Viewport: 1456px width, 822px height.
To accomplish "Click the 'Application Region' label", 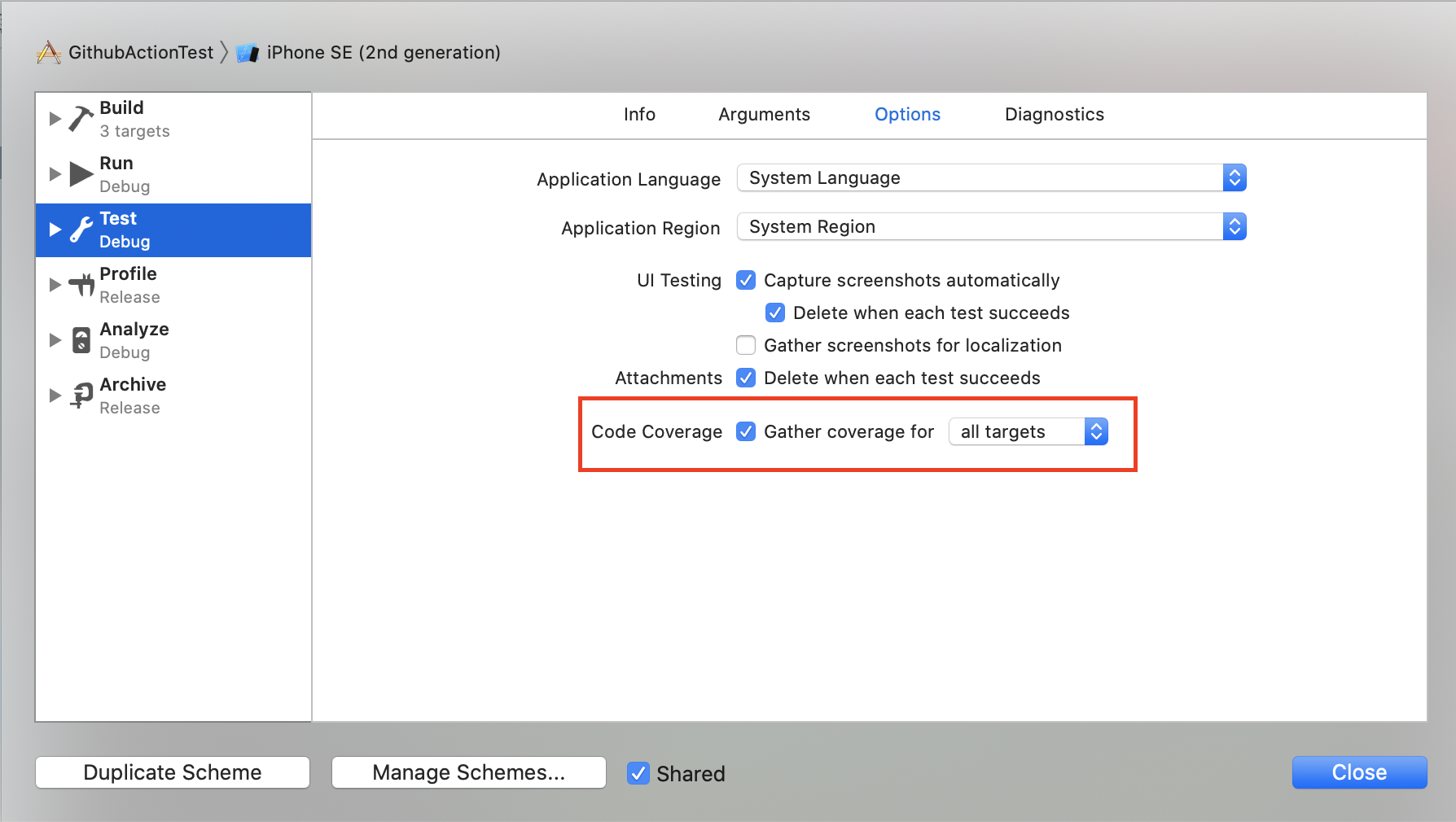I will (641, 229).
